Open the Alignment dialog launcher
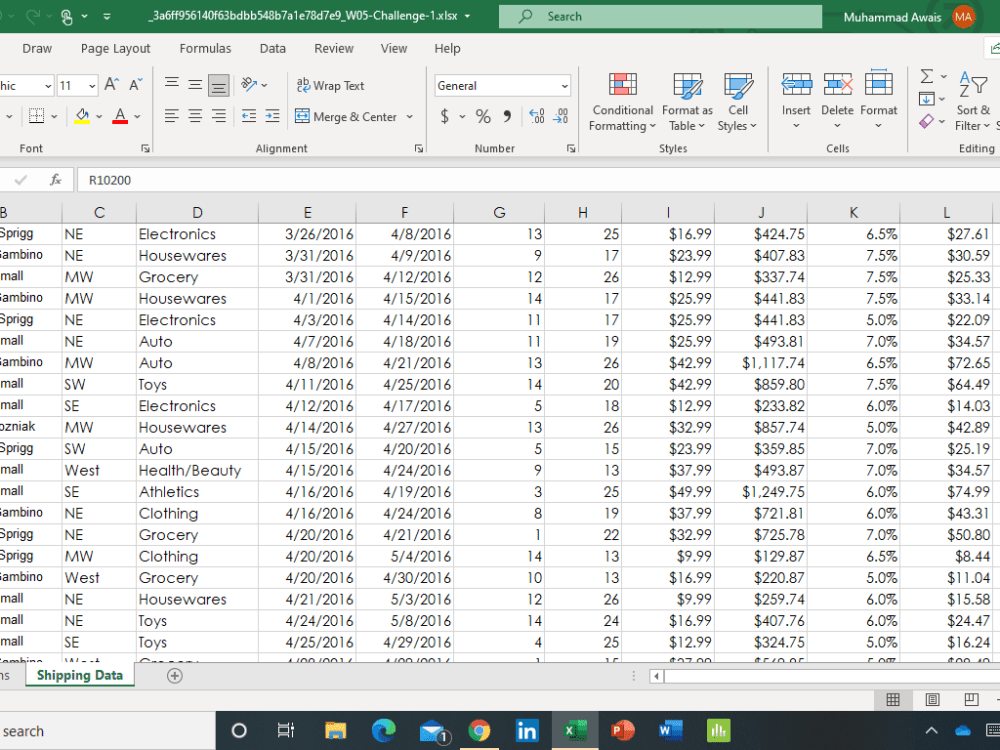Viewport: 1000px width, 750px height. tap(418, 149)
